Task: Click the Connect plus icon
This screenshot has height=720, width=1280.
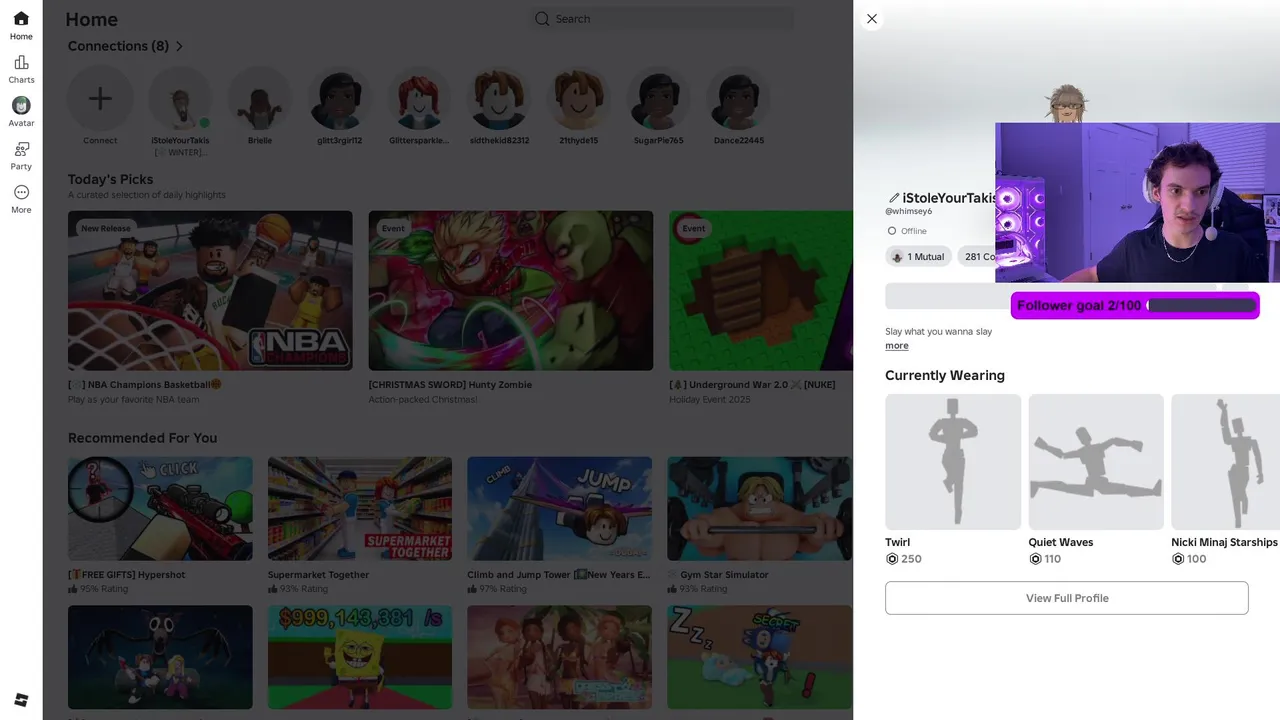Action: (100, 98)
